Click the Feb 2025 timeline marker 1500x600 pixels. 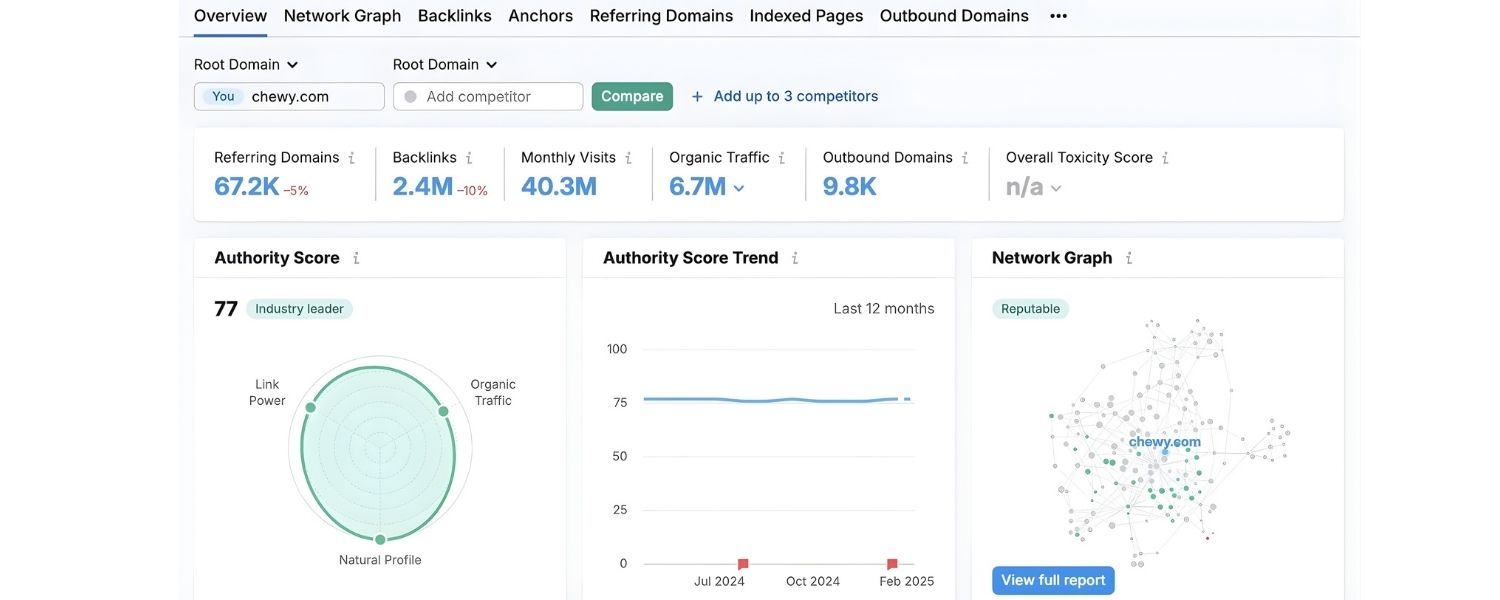[890, 562]
